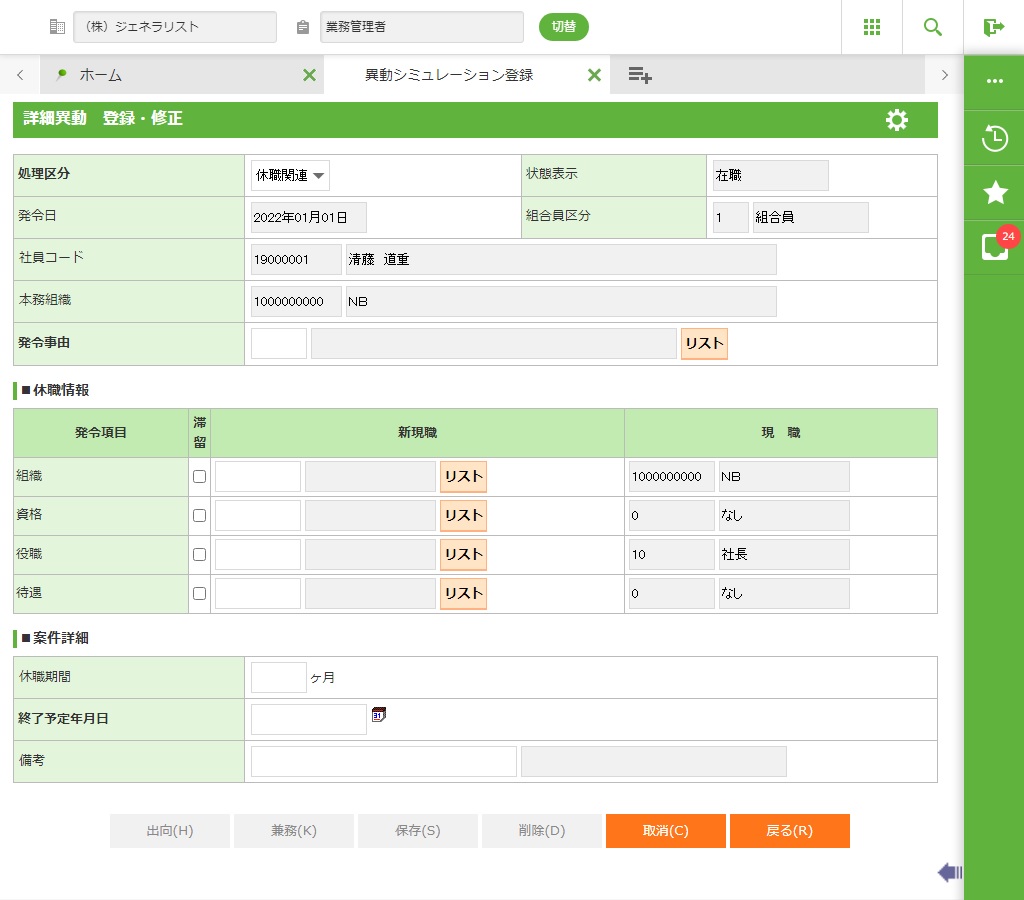Open favorites star icon in sidebar
The width and height of the screenshot is (1024, 900).
tap(994, 193)
